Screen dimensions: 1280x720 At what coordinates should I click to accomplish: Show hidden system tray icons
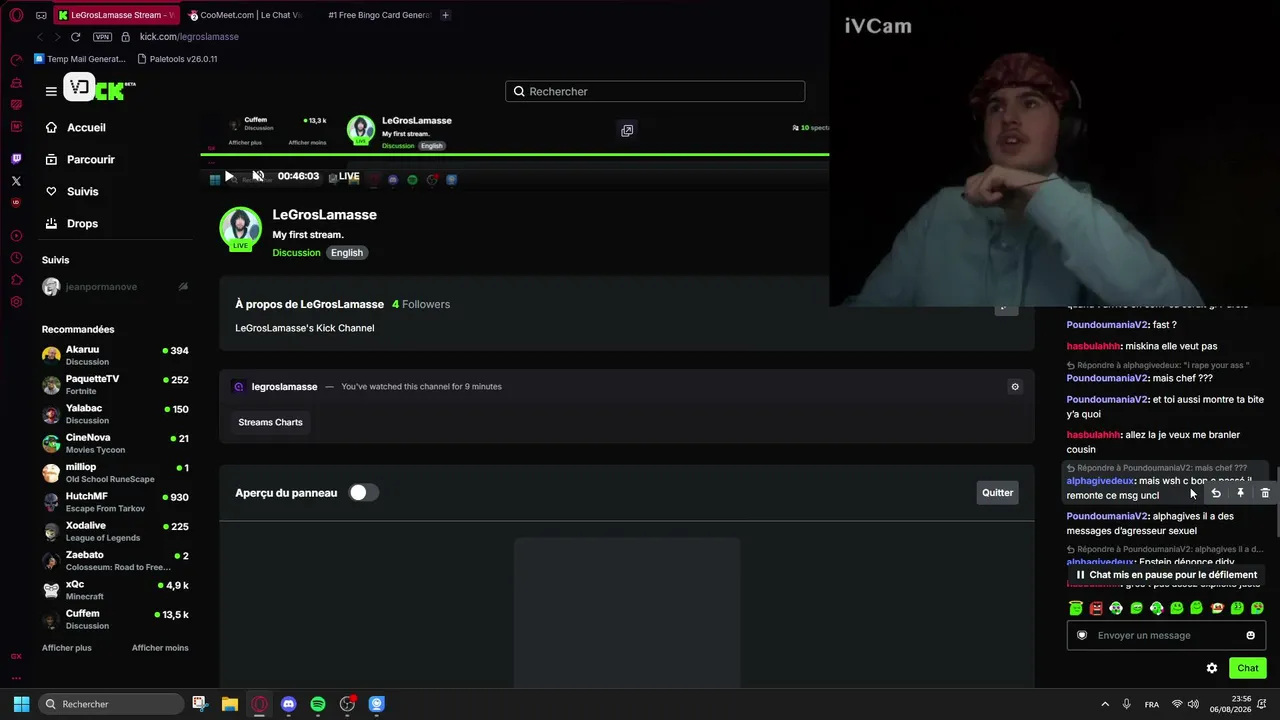click(x=1105, y=704)
